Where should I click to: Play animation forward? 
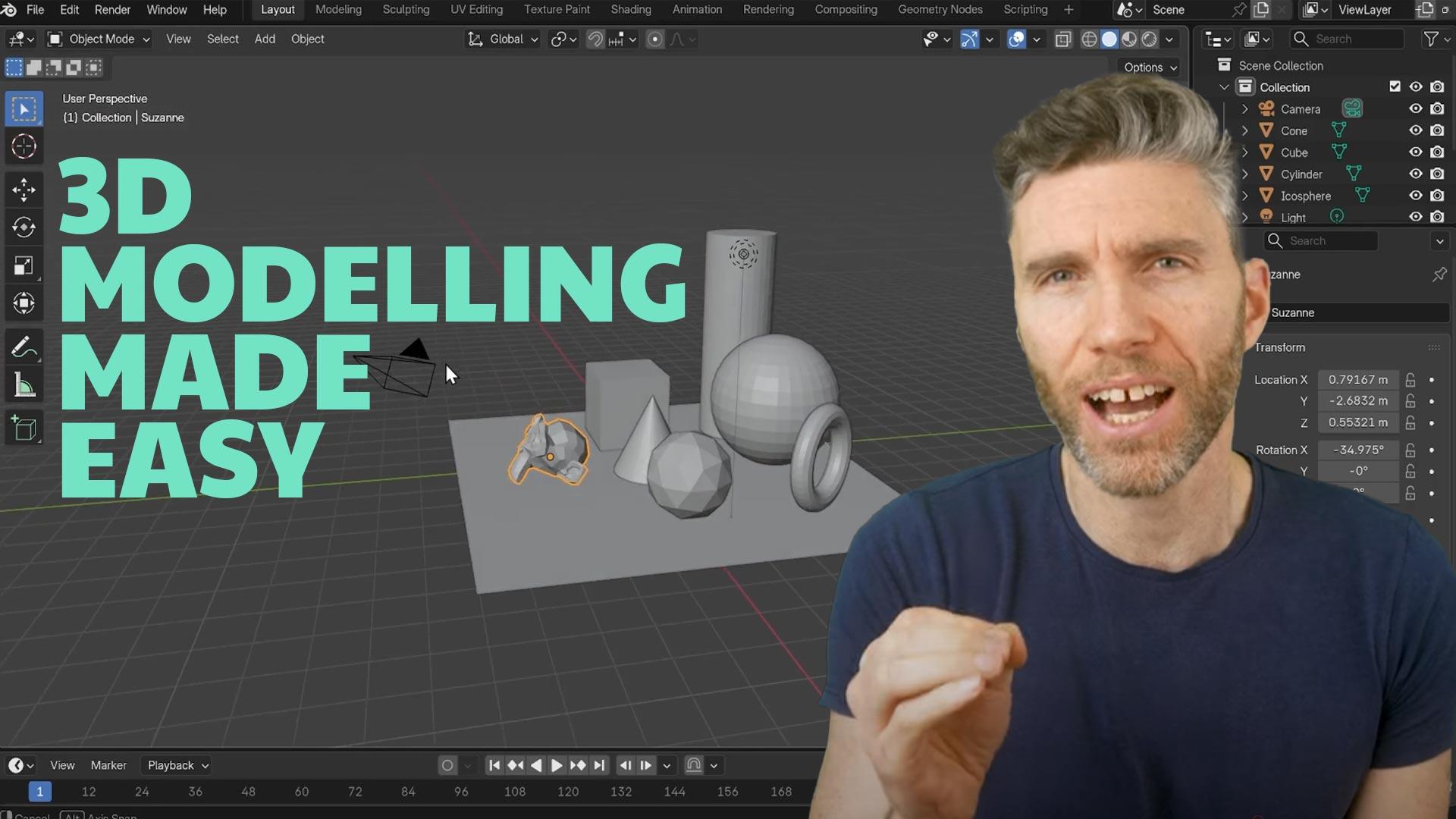click(x=557, y=765)
